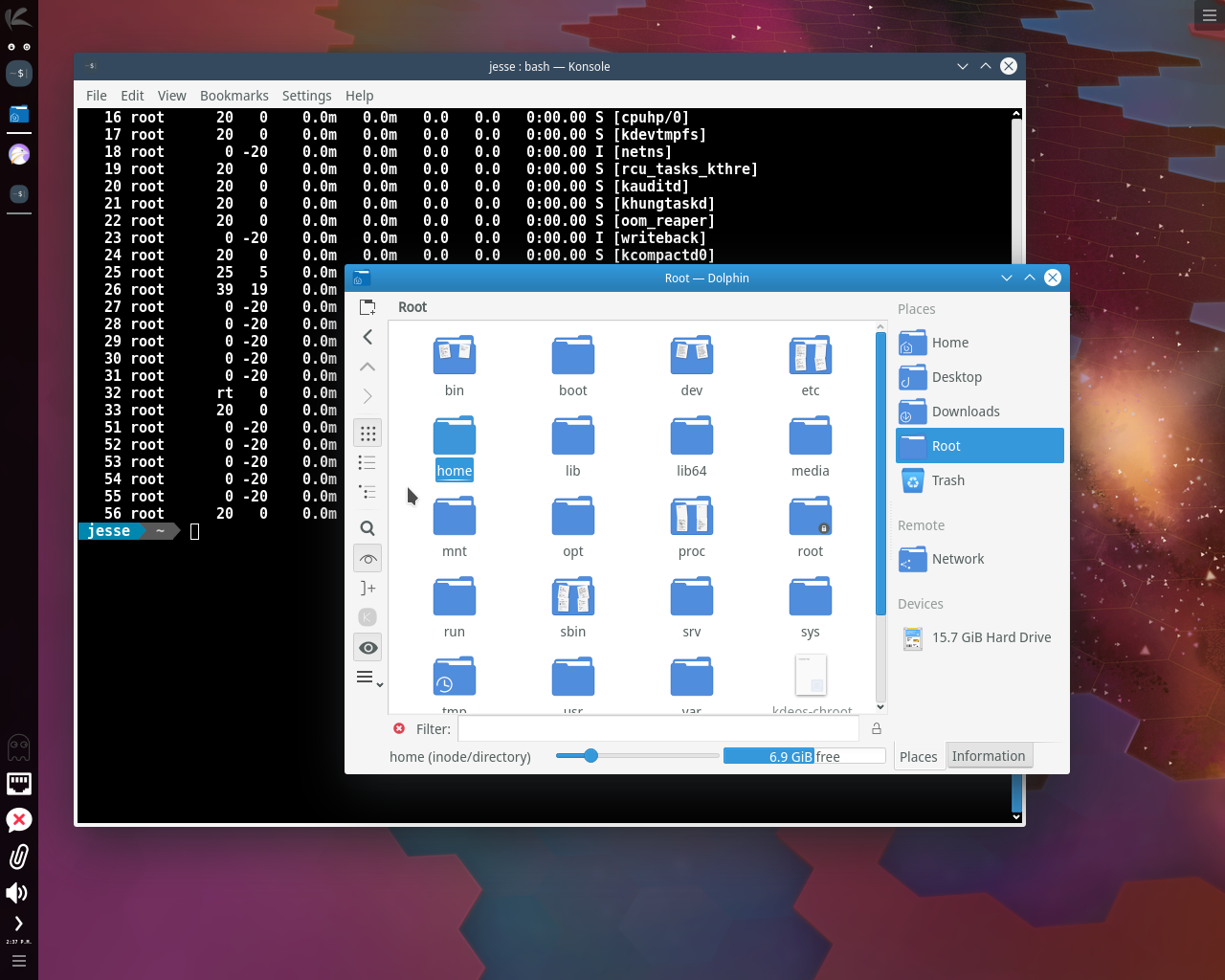
Task: Select the etc folder icon
Action: 811,355
